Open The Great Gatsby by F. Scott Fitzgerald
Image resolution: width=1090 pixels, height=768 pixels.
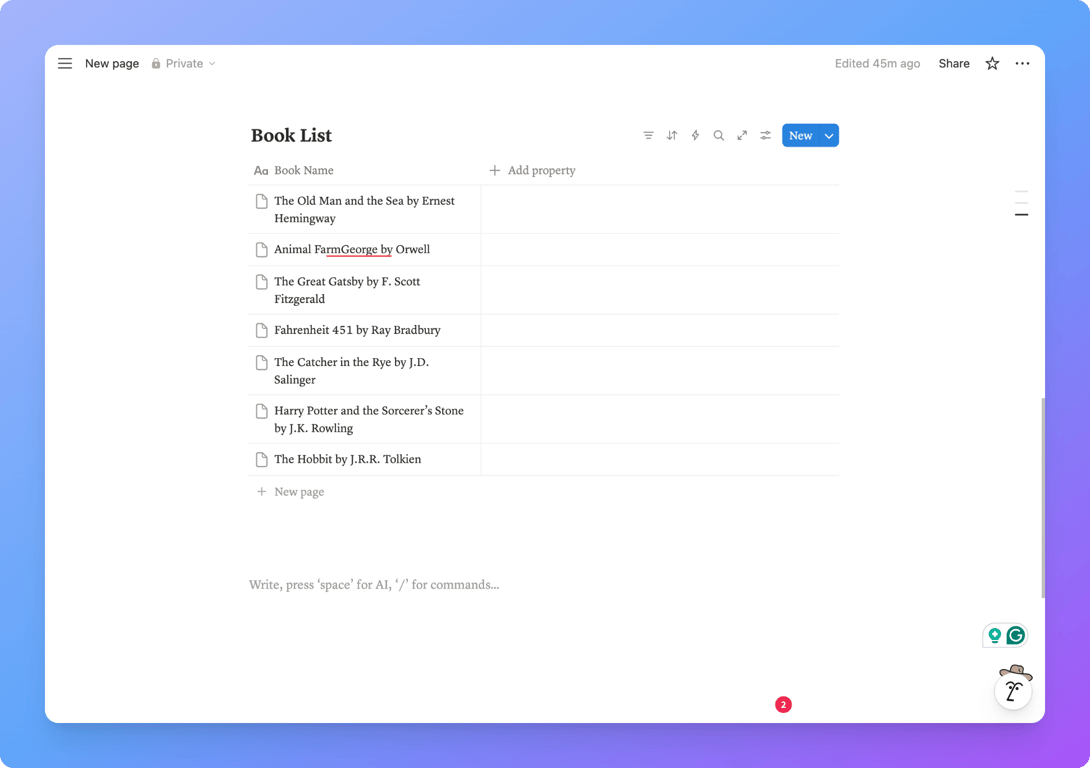click(x=347, y=291)
